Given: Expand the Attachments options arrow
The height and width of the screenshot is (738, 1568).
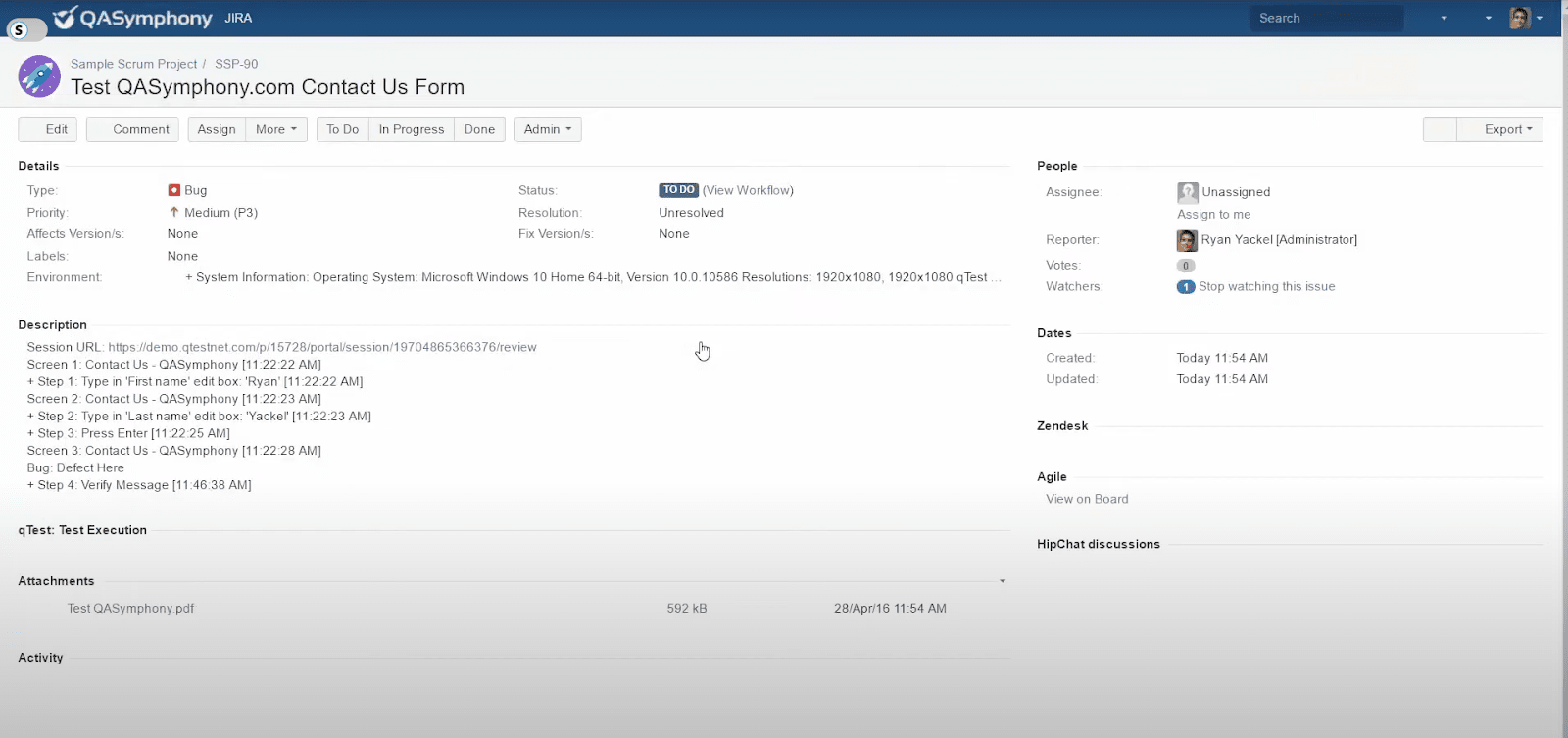Looking at the screenshot, I should 1002,581.
